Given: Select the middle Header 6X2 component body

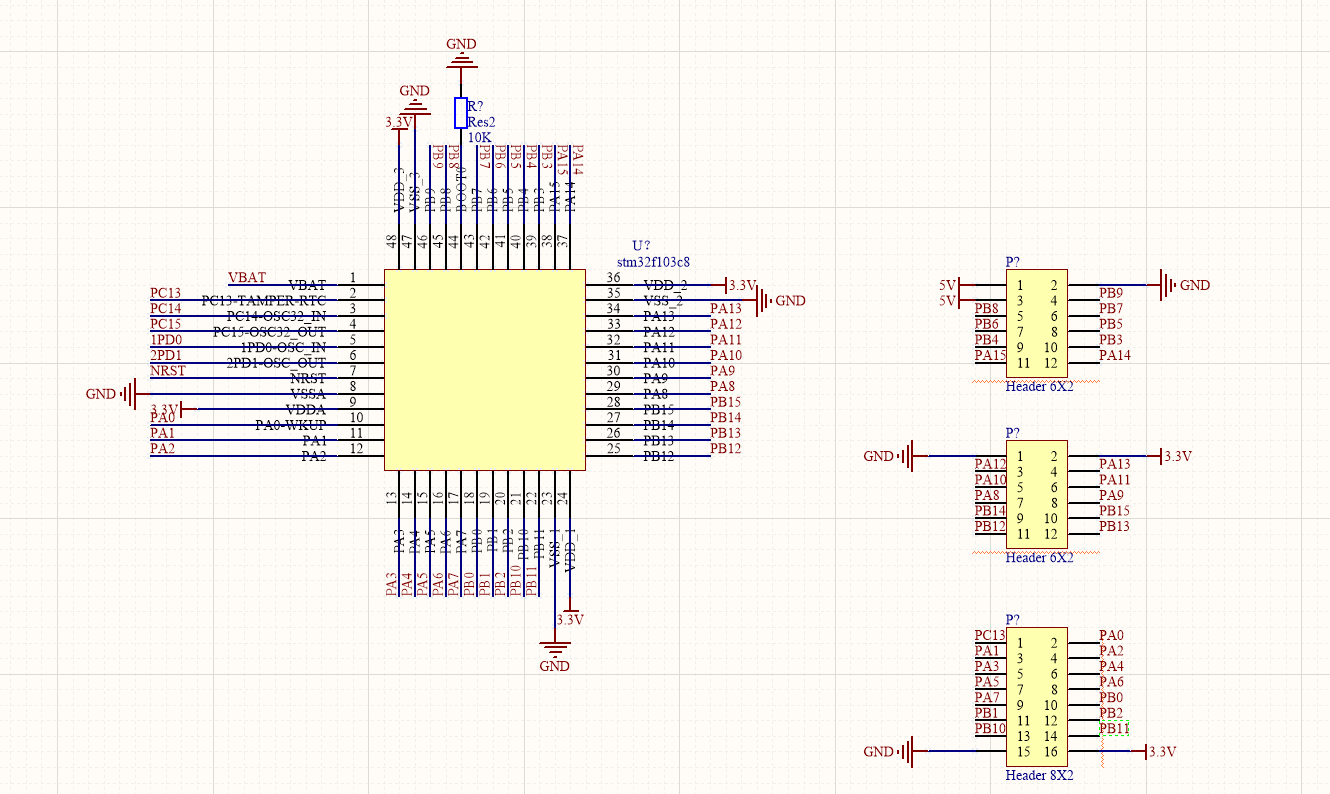Looking at the screenshot, I should click(1036, 495).
